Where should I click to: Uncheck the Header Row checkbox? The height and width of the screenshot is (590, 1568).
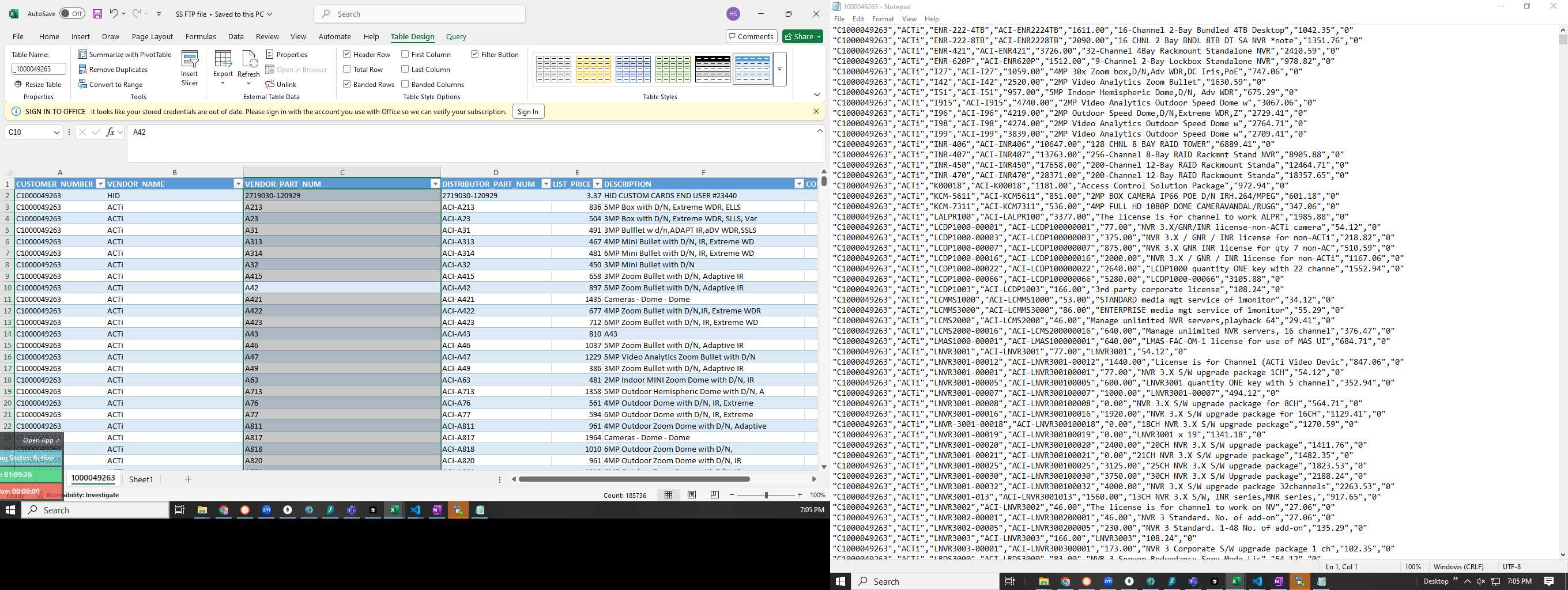(x=347, y=54)
